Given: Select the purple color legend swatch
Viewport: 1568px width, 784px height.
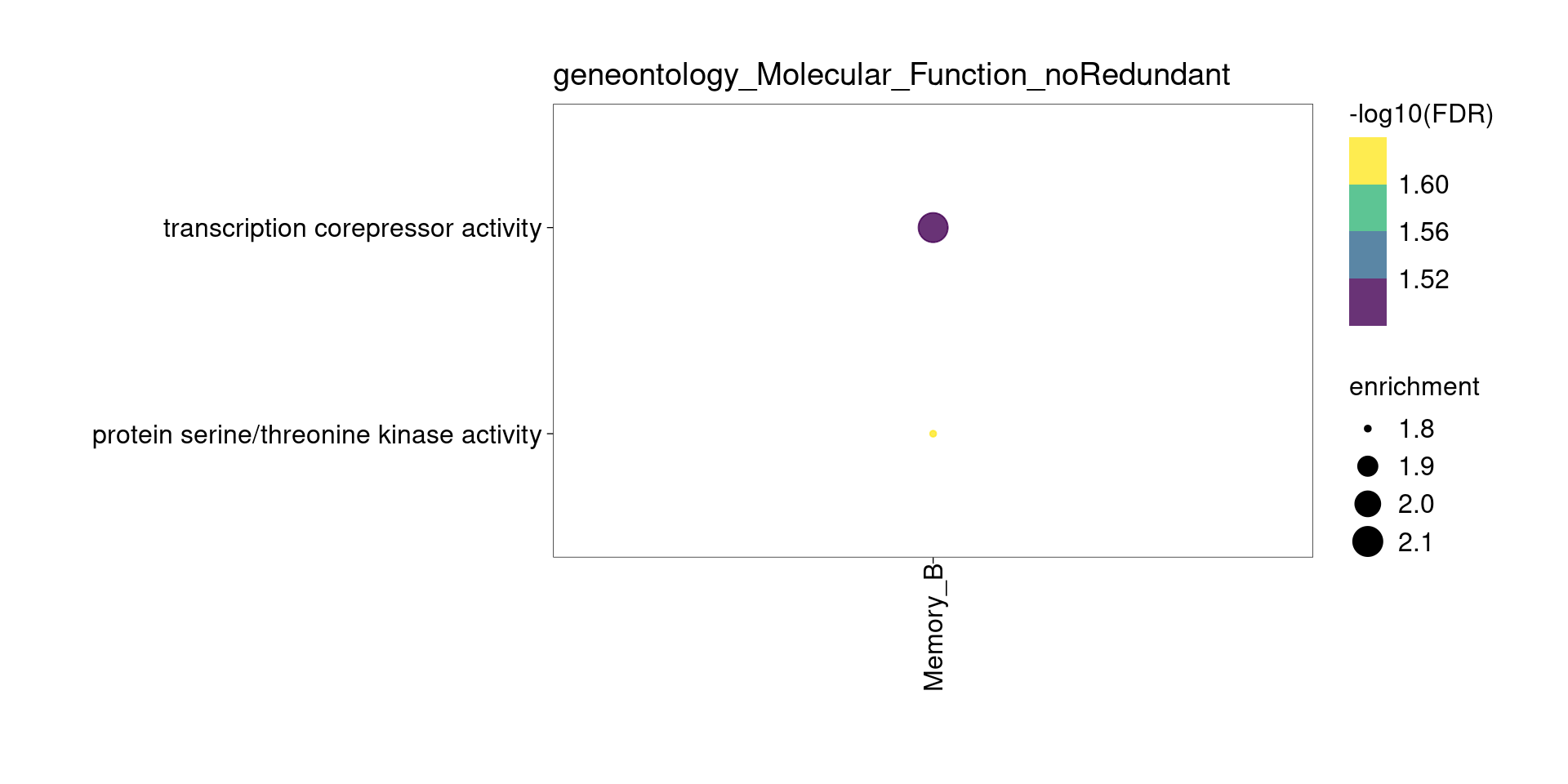Looking at the screenshot, I should coord(1367,302).
